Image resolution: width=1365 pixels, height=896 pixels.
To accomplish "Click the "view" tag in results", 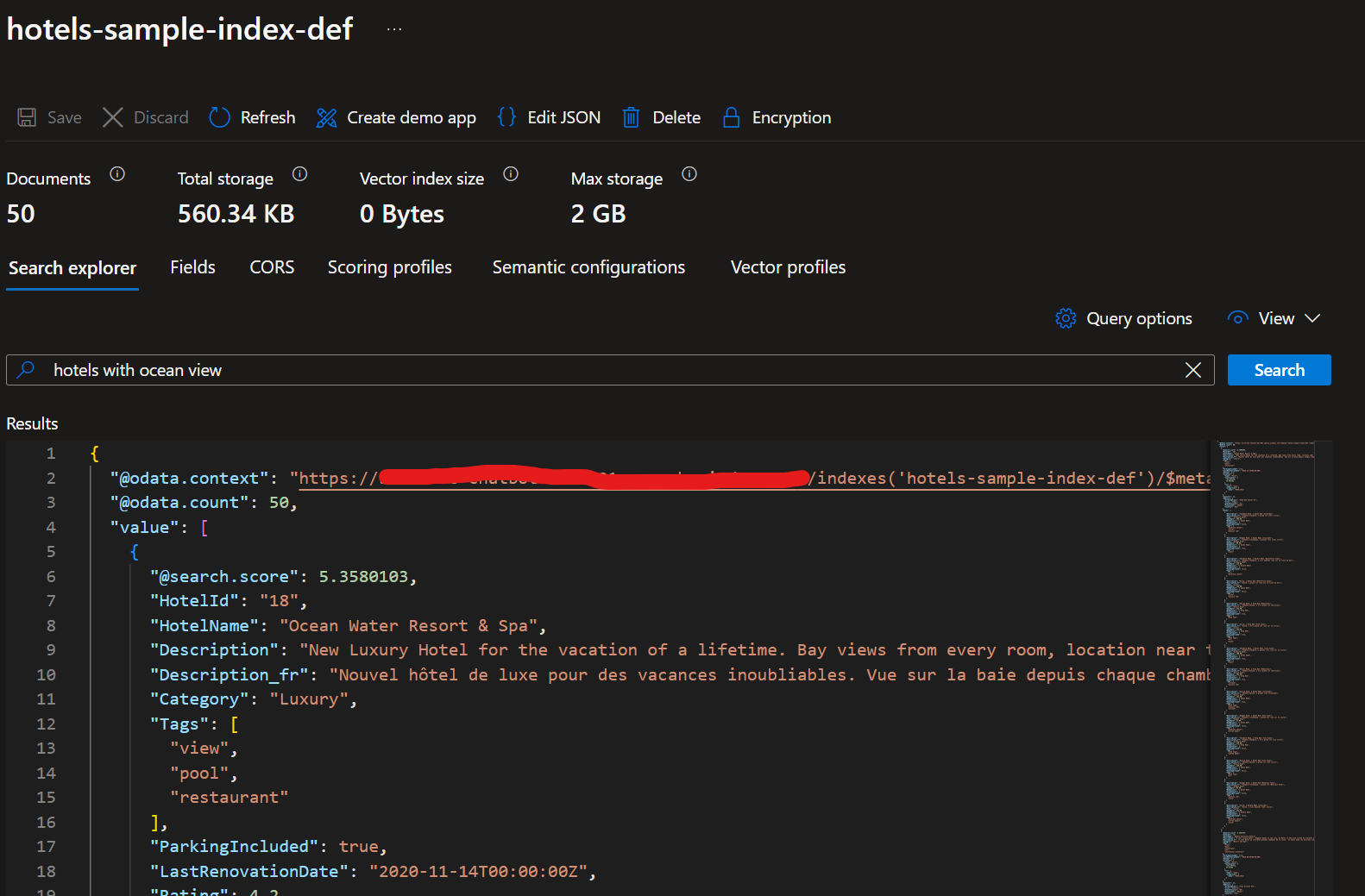I will [x=199, y=749].
